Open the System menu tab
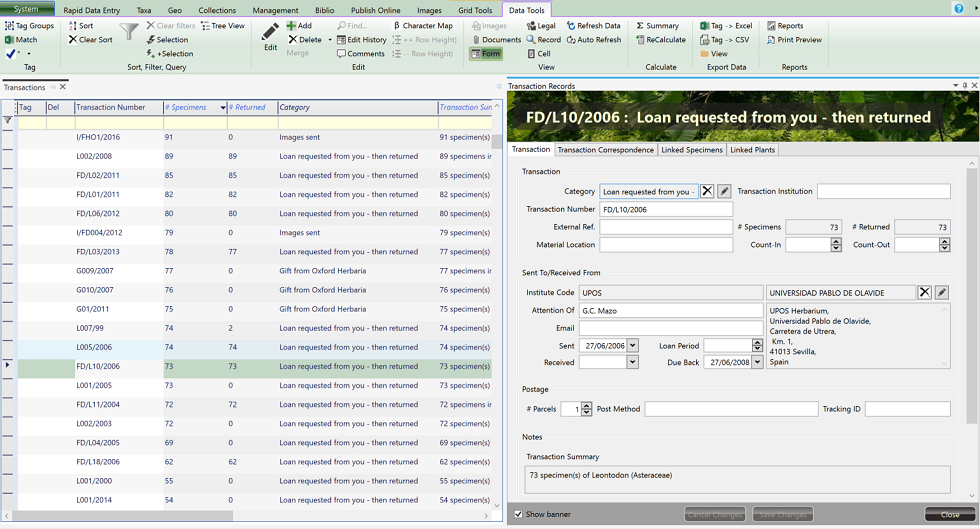The width and height of the screenshot is (980, 529). point(26,9)
